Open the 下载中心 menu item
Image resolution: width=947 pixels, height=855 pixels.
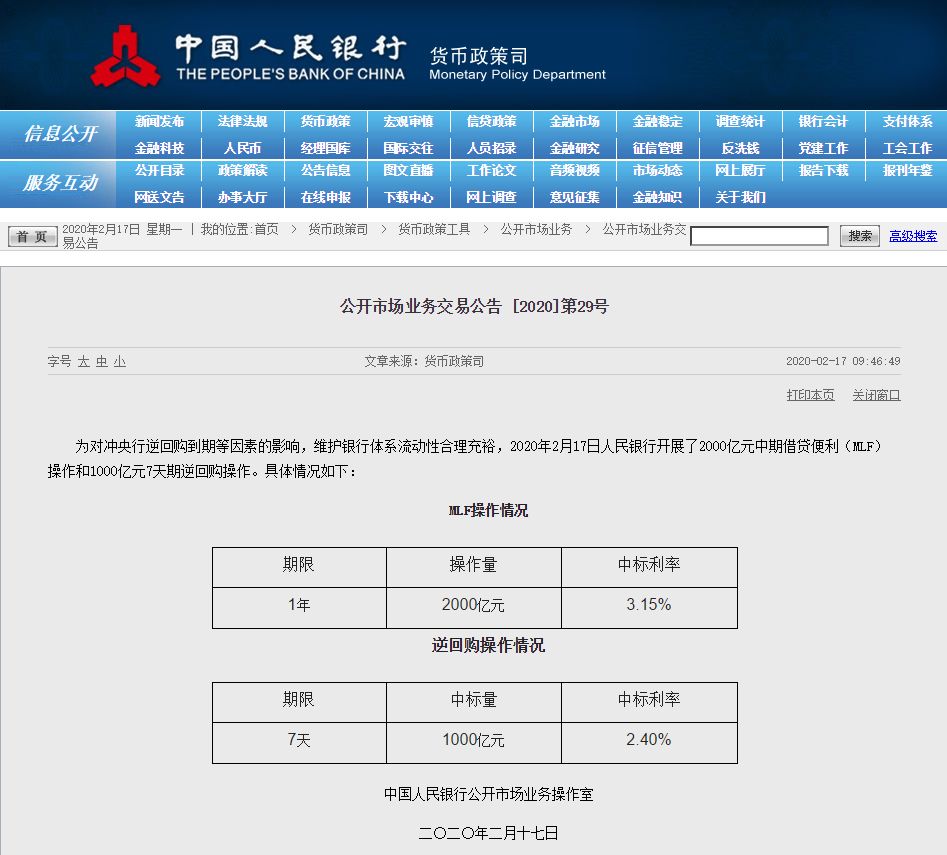pyautogui.click(x=409, y=196)
